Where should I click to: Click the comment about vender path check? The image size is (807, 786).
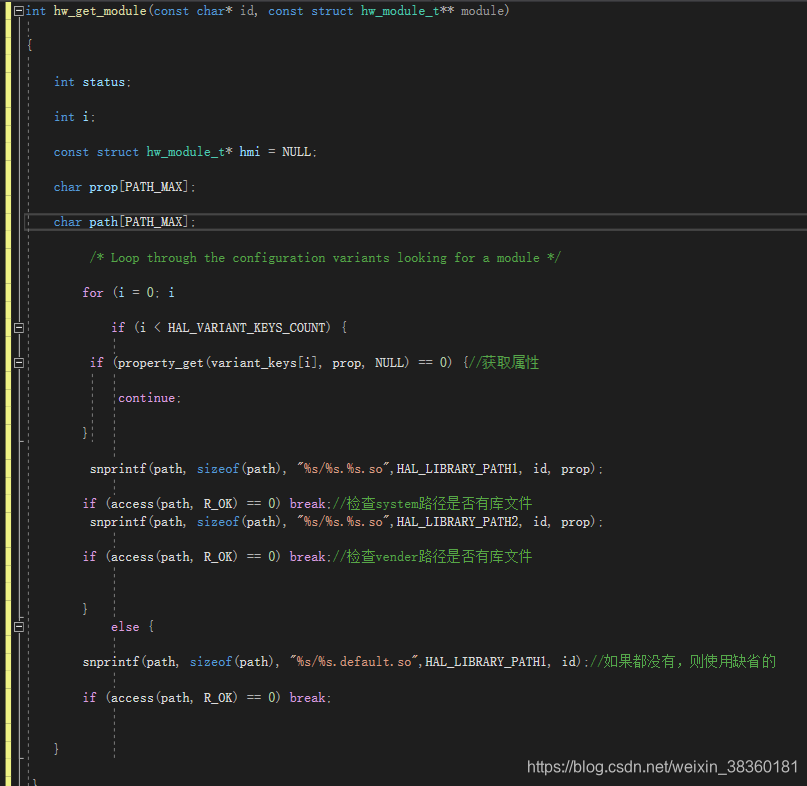coord(432,556)
